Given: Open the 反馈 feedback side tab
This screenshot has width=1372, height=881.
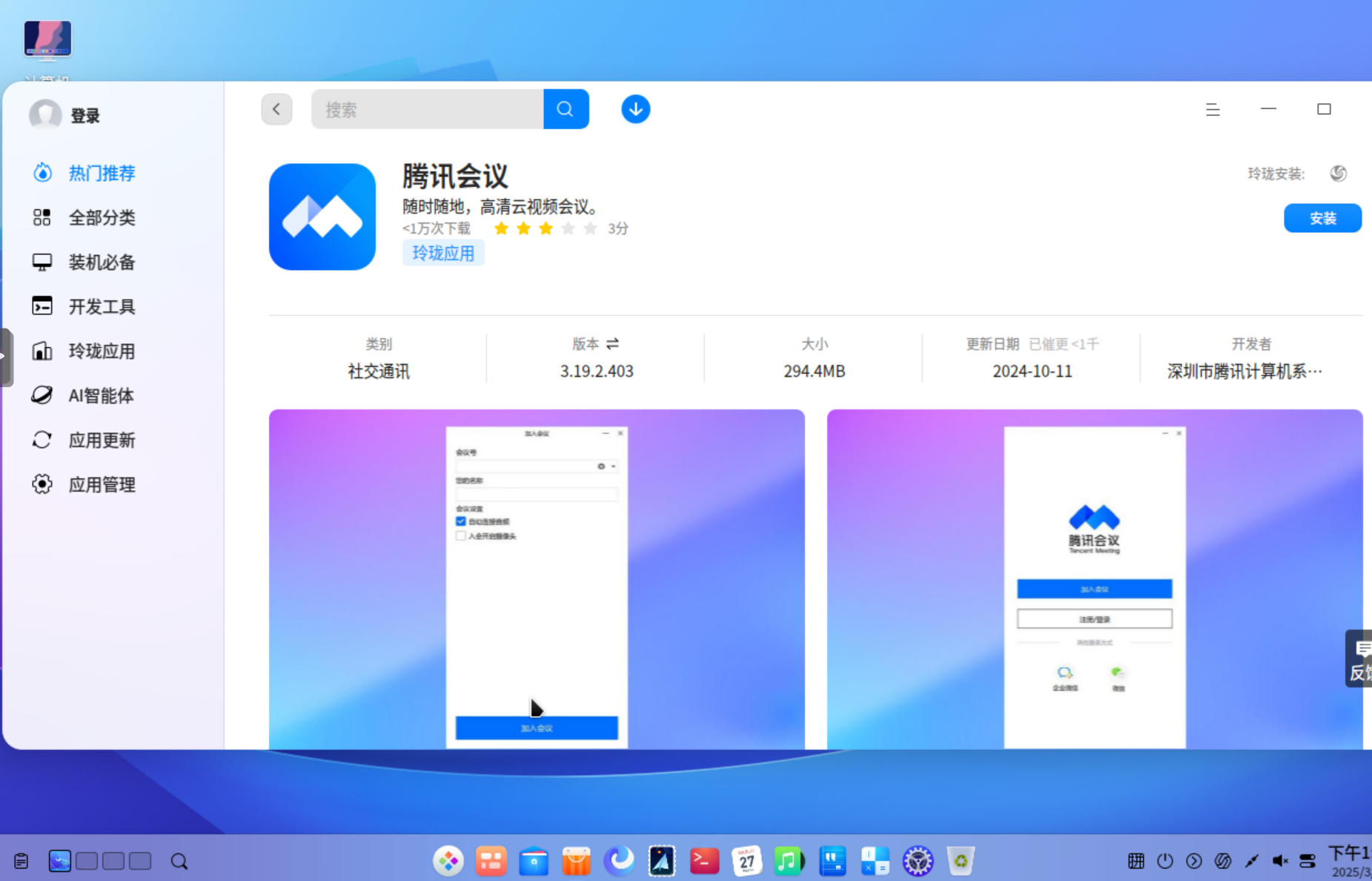Looking at the screenshot, I should [x=1359, y=659].
